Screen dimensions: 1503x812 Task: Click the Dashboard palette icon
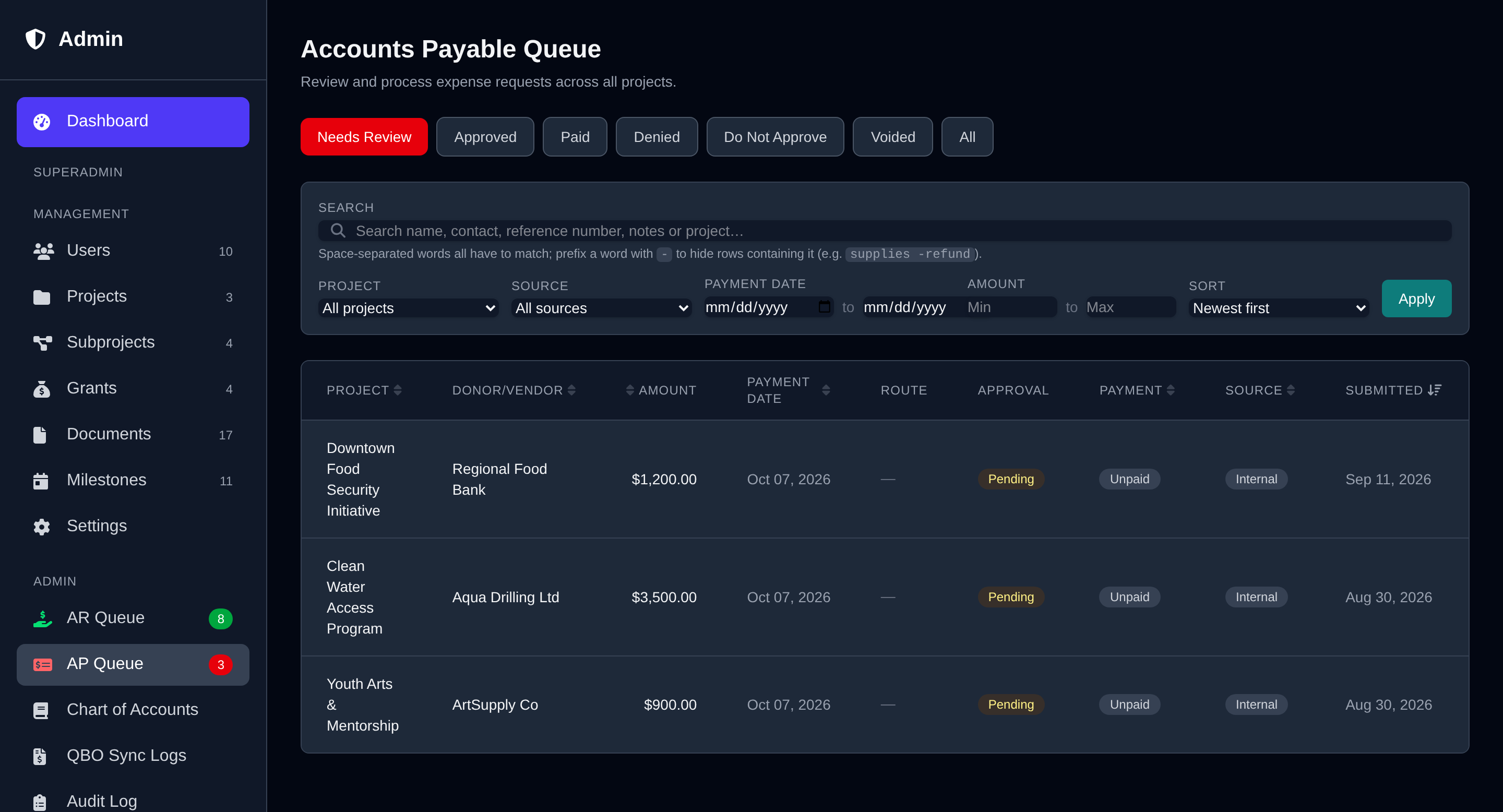[x=41, y=122]
